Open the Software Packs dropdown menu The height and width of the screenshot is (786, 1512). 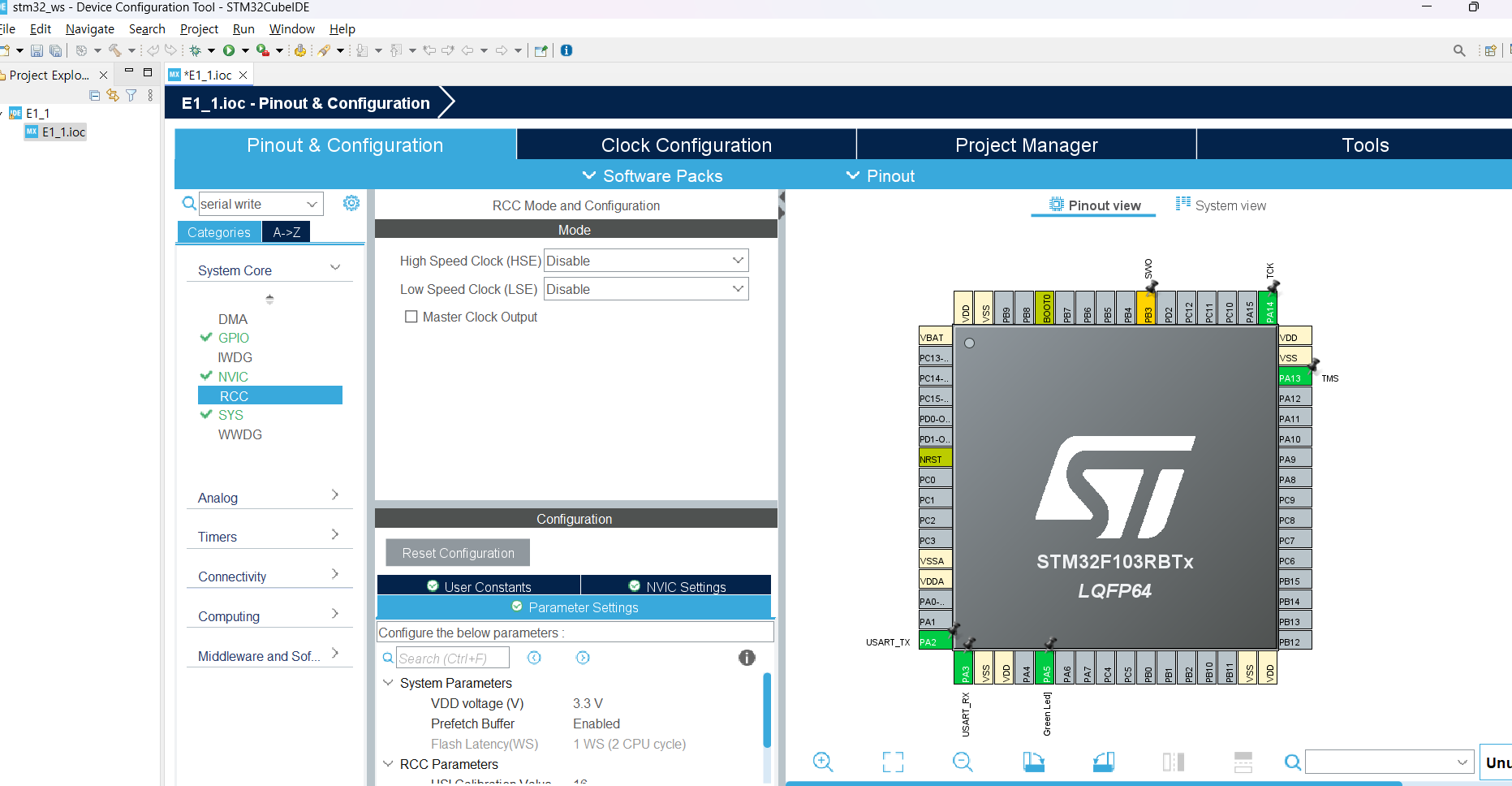(x=653, y=176)
